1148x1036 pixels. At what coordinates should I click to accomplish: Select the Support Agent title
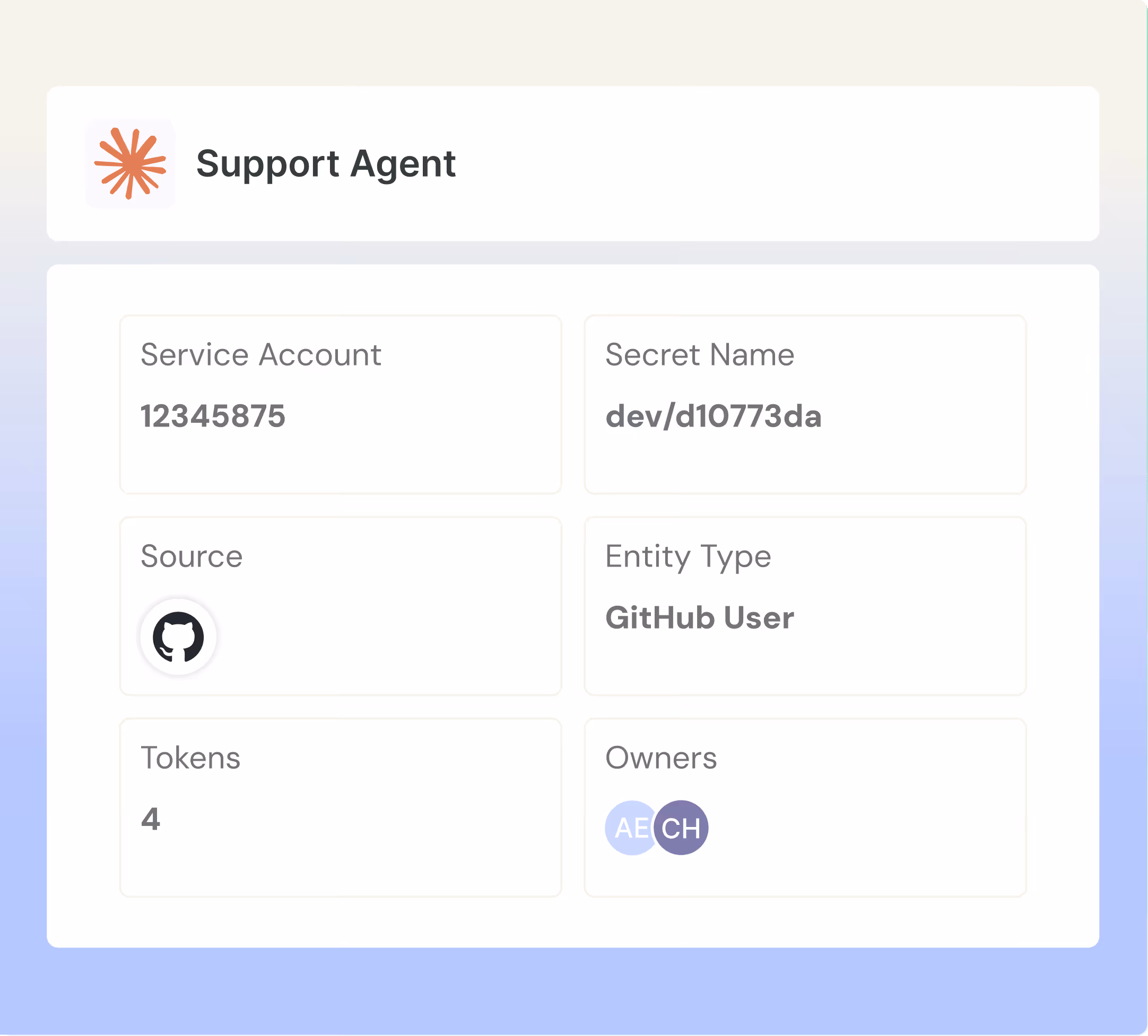coord(326,164)
